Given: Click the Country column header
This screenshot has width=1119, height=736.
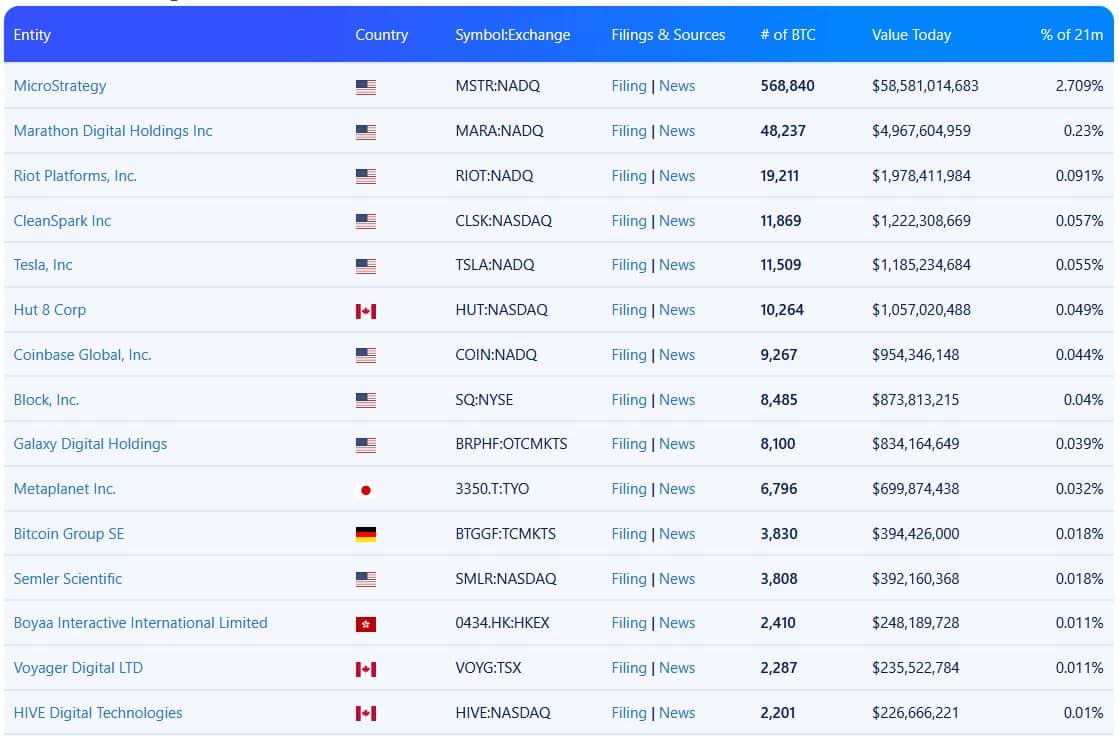Looking at the screenshot, I should pos(381,35).
